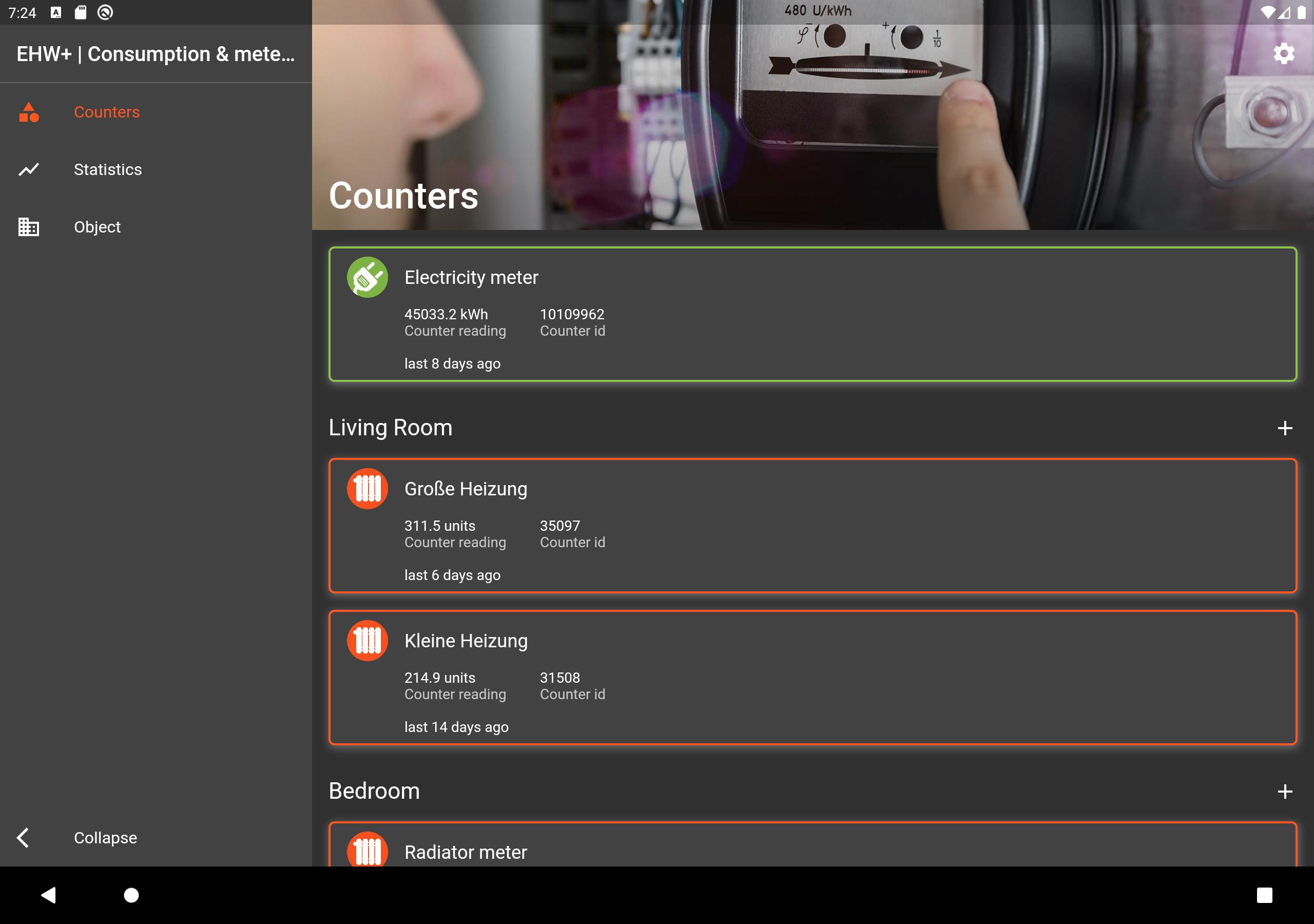Click the Statistics trend line icon

(x=29, y=169)
